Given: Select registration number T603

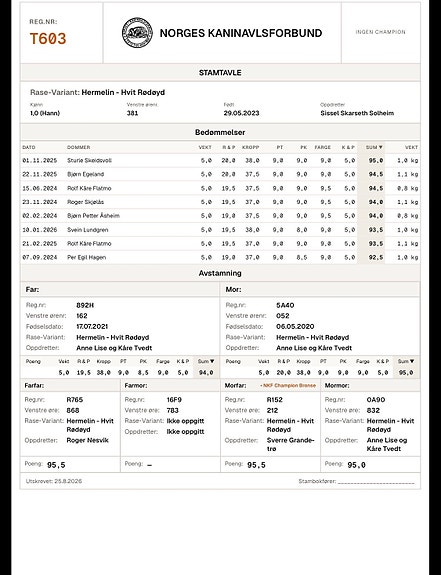Looking at the screenshot, I should coord(48,39).
